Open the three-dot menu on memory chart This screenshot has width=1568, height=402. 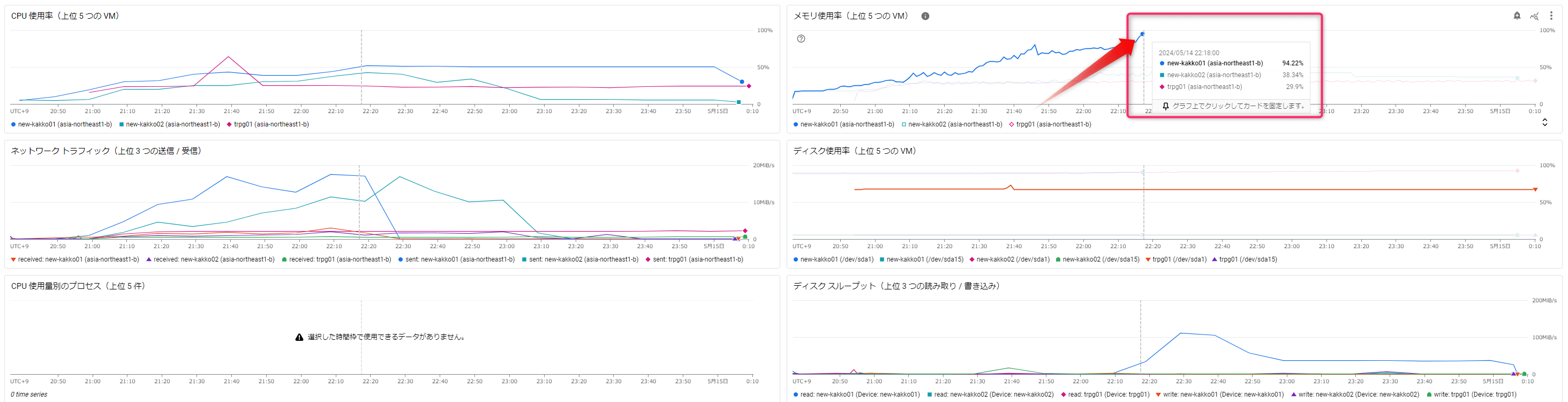coord(1551,16)
